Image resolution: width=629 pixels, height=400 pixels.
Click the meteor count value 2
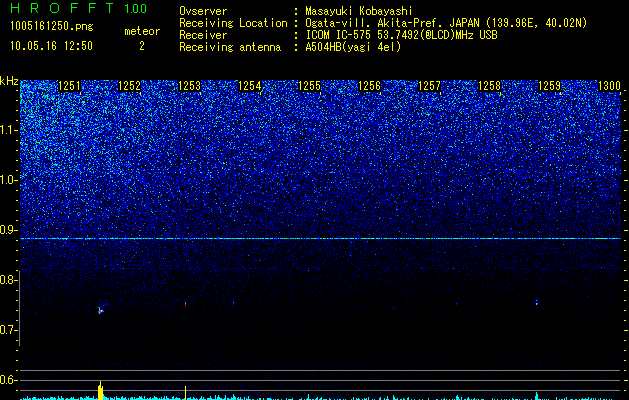click(x=142, y=46)
